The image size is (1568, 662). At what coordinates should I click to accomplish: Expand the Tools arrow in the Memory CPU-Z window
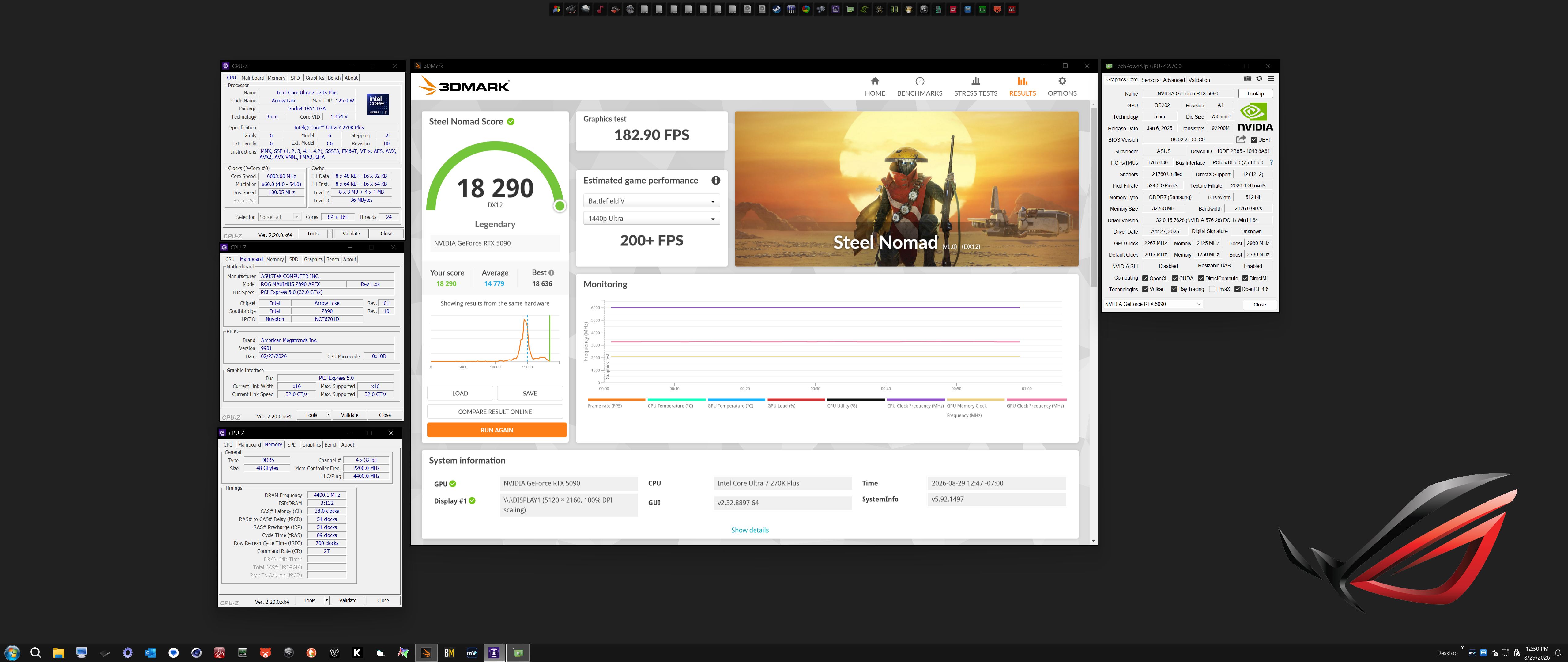[327, 600]
